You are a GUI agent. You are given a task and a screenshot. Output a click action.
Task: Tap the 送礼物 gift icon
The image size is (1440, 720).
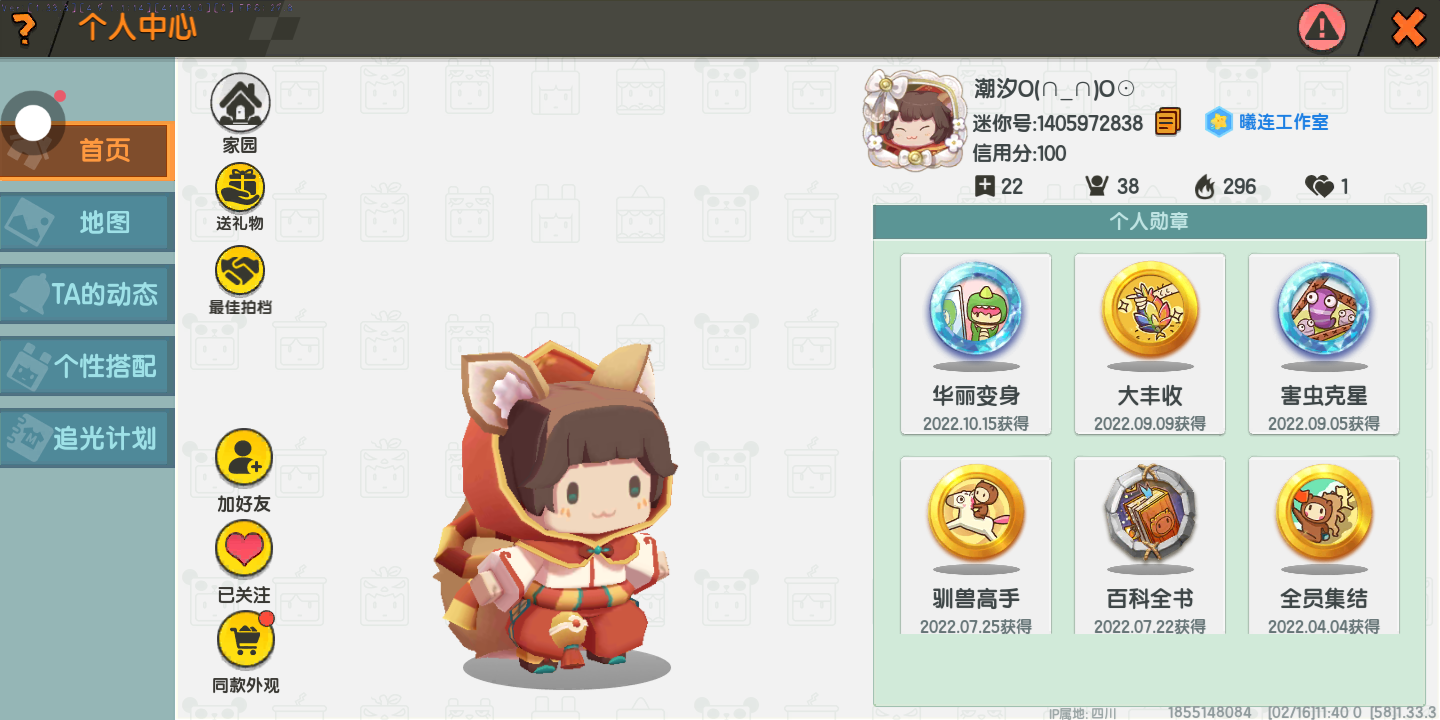coord(240,187)
